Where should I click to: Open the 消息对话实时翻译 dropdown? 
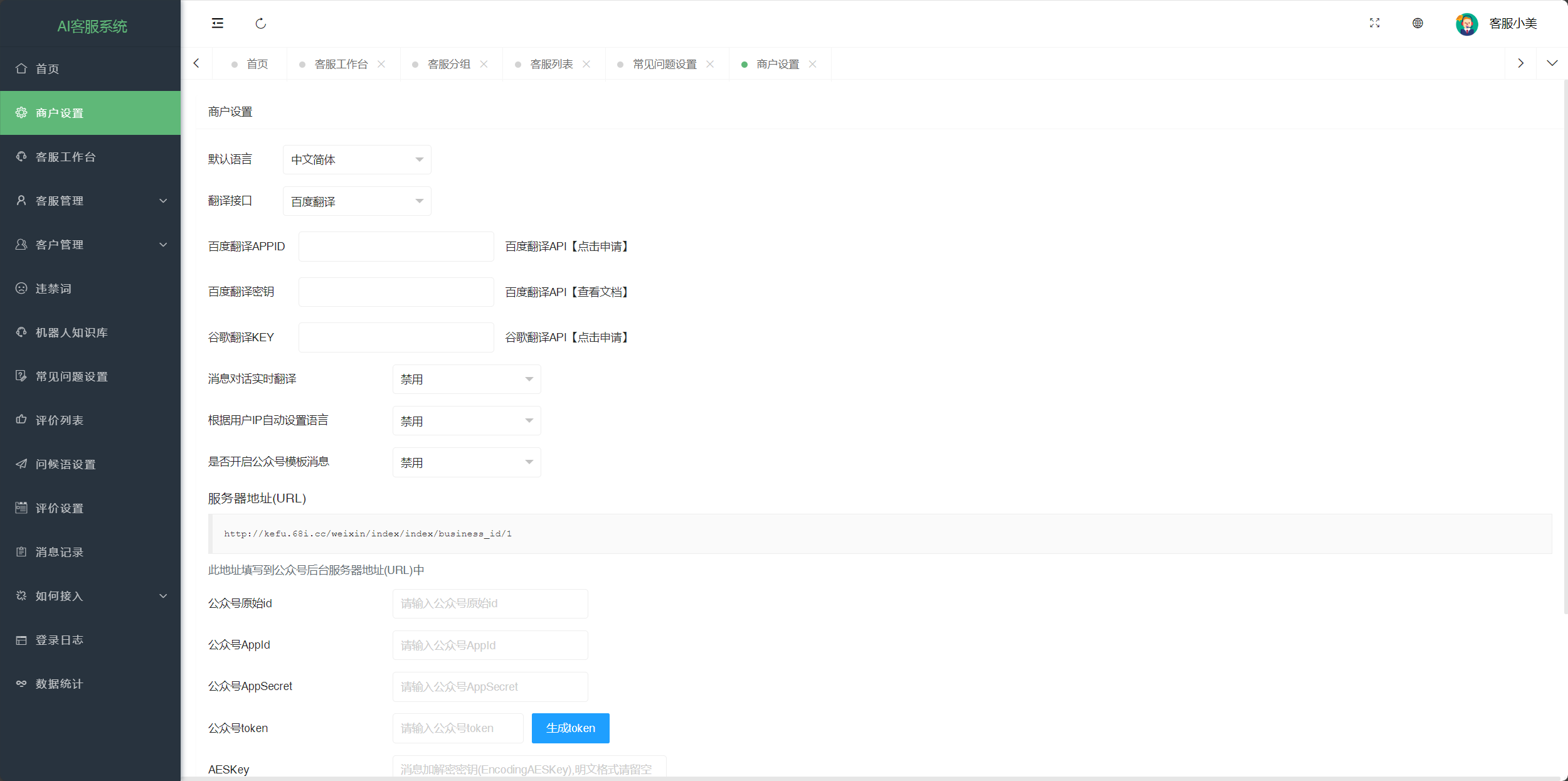coord(467,379)
